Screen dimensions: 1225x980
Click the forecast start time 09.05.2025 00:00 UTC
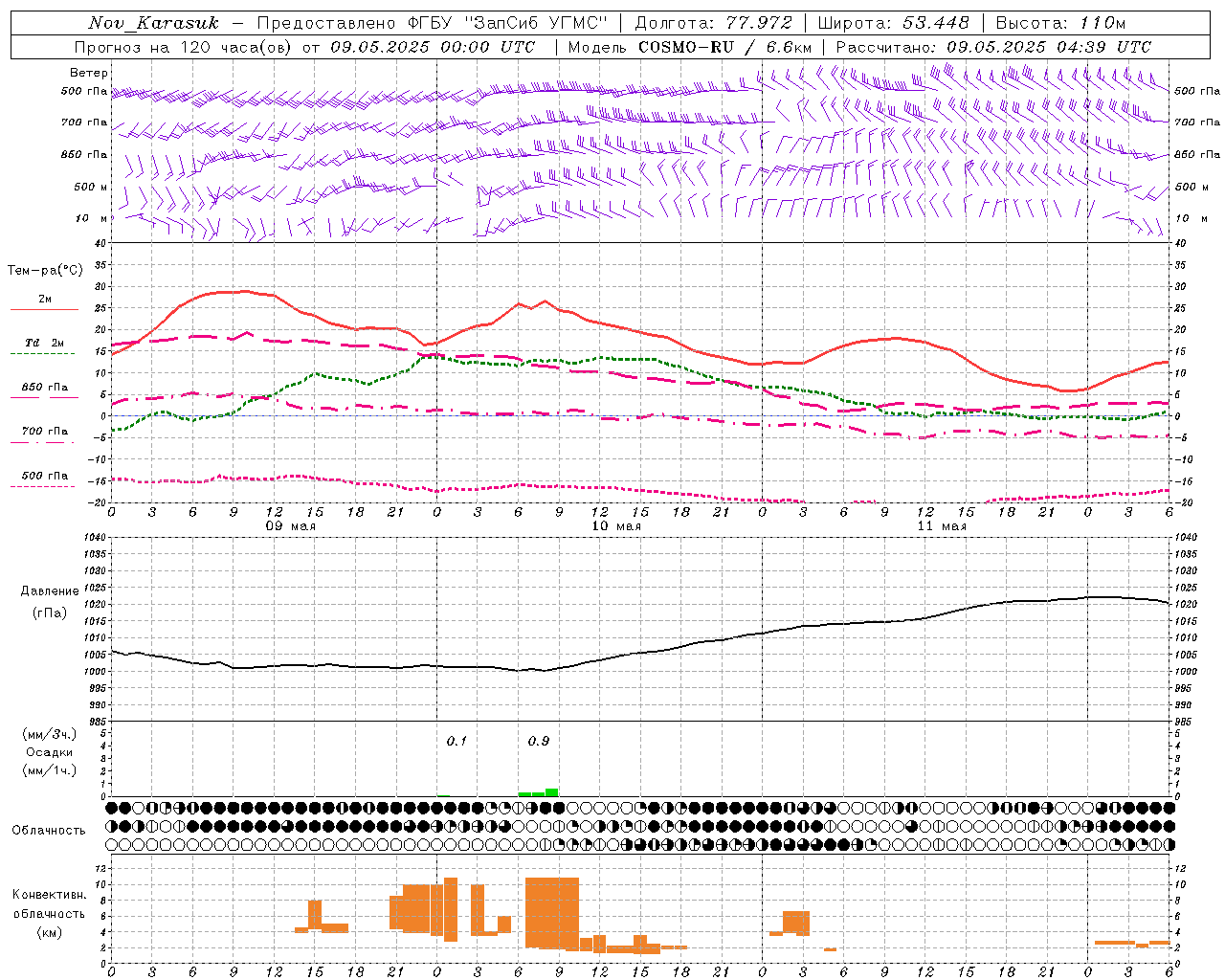pos(433,47)
